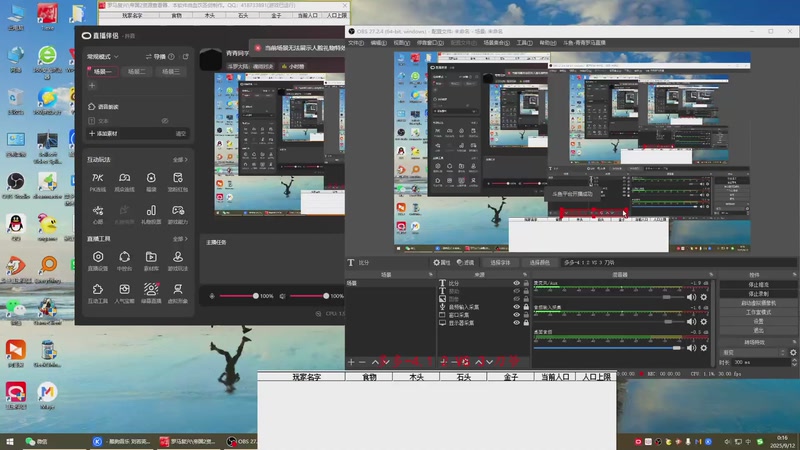
Task: Toggle the hidden-eye icon on 文本 row
Action: pos(165,121)
